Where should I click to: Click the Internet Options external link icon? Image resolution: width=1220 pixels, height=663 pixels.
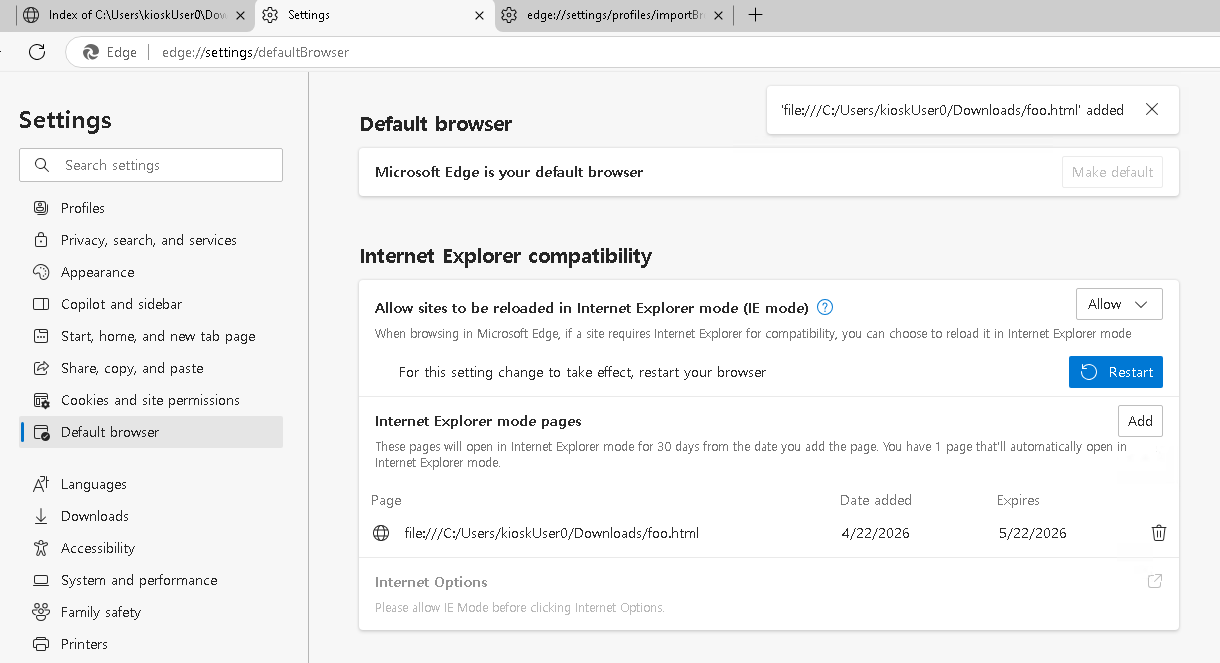pyautogui.click(x=1155, y=581)
